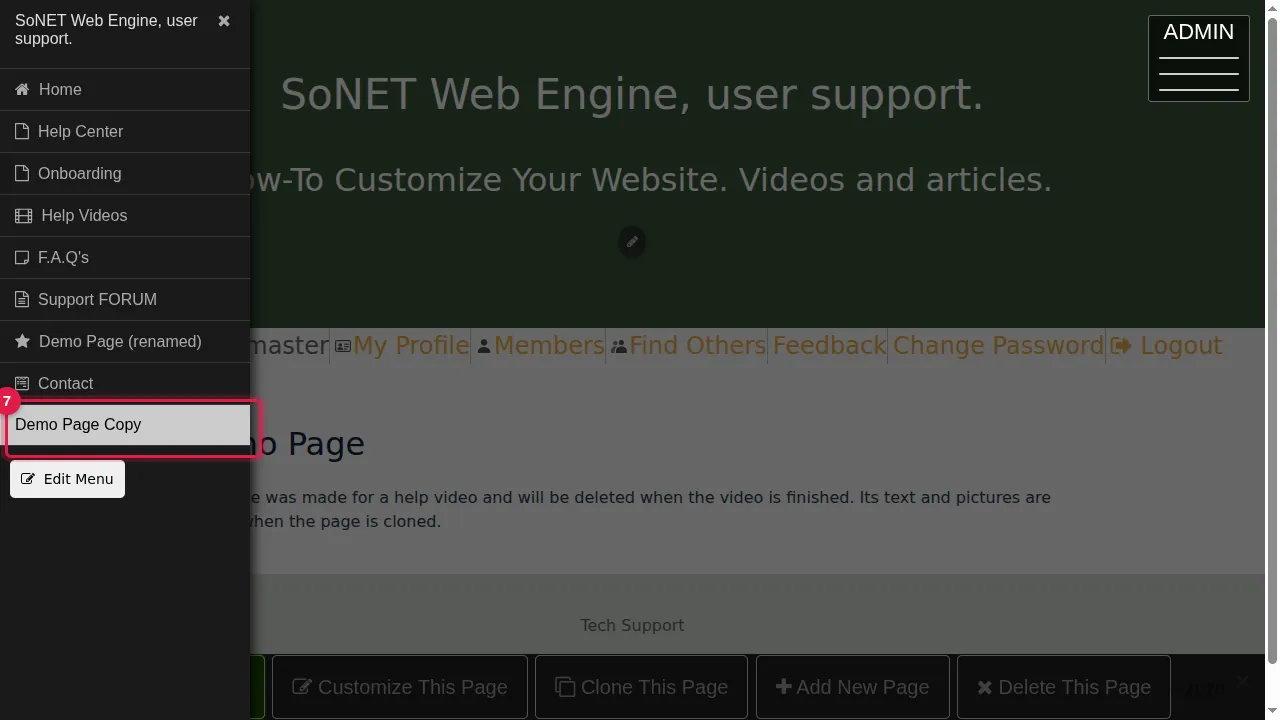Open the Feedback link
Viewport: 1280px width, 720px height.
pos(829,346)
